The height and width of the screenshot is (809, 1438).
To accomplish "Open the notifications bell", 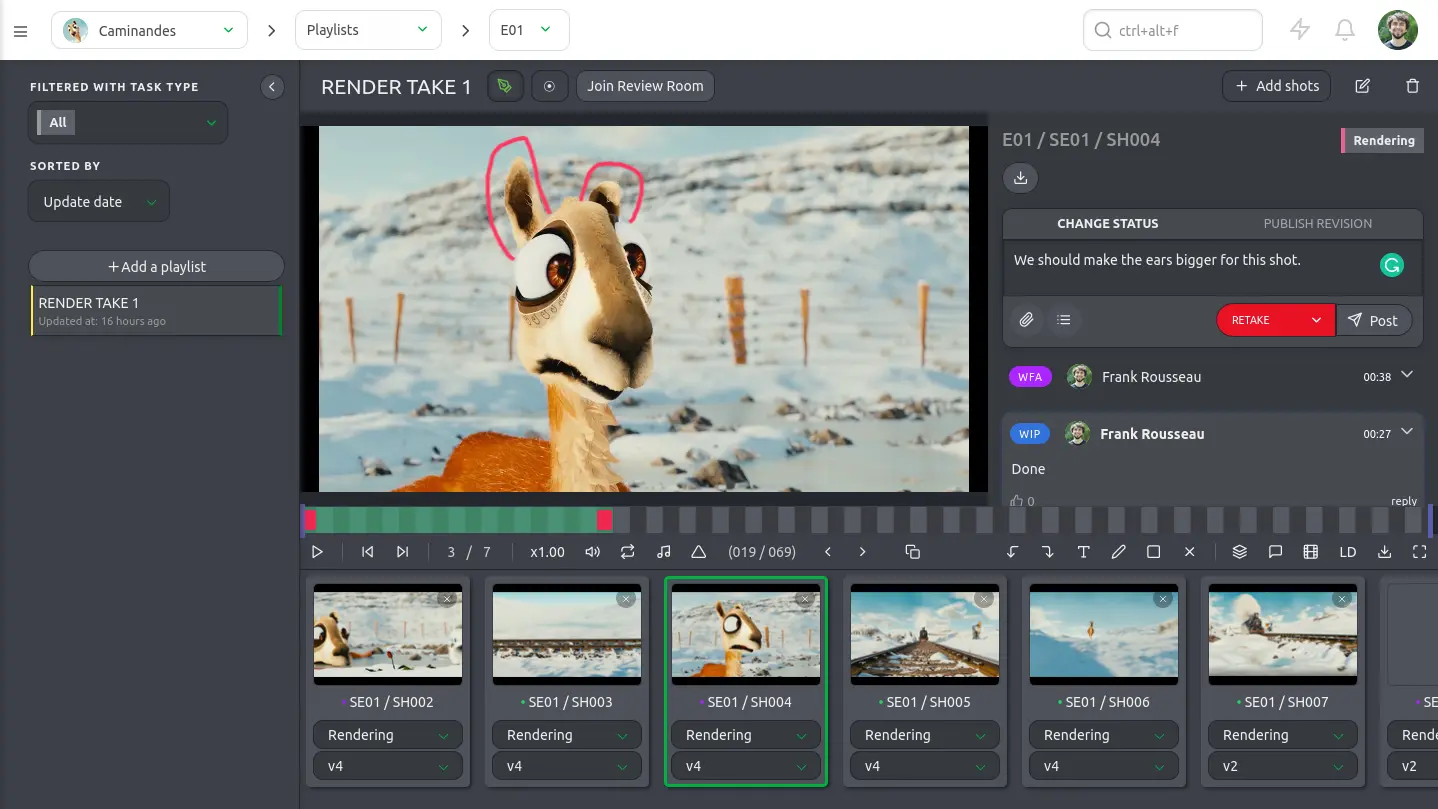I will (x=1345, y=30).
